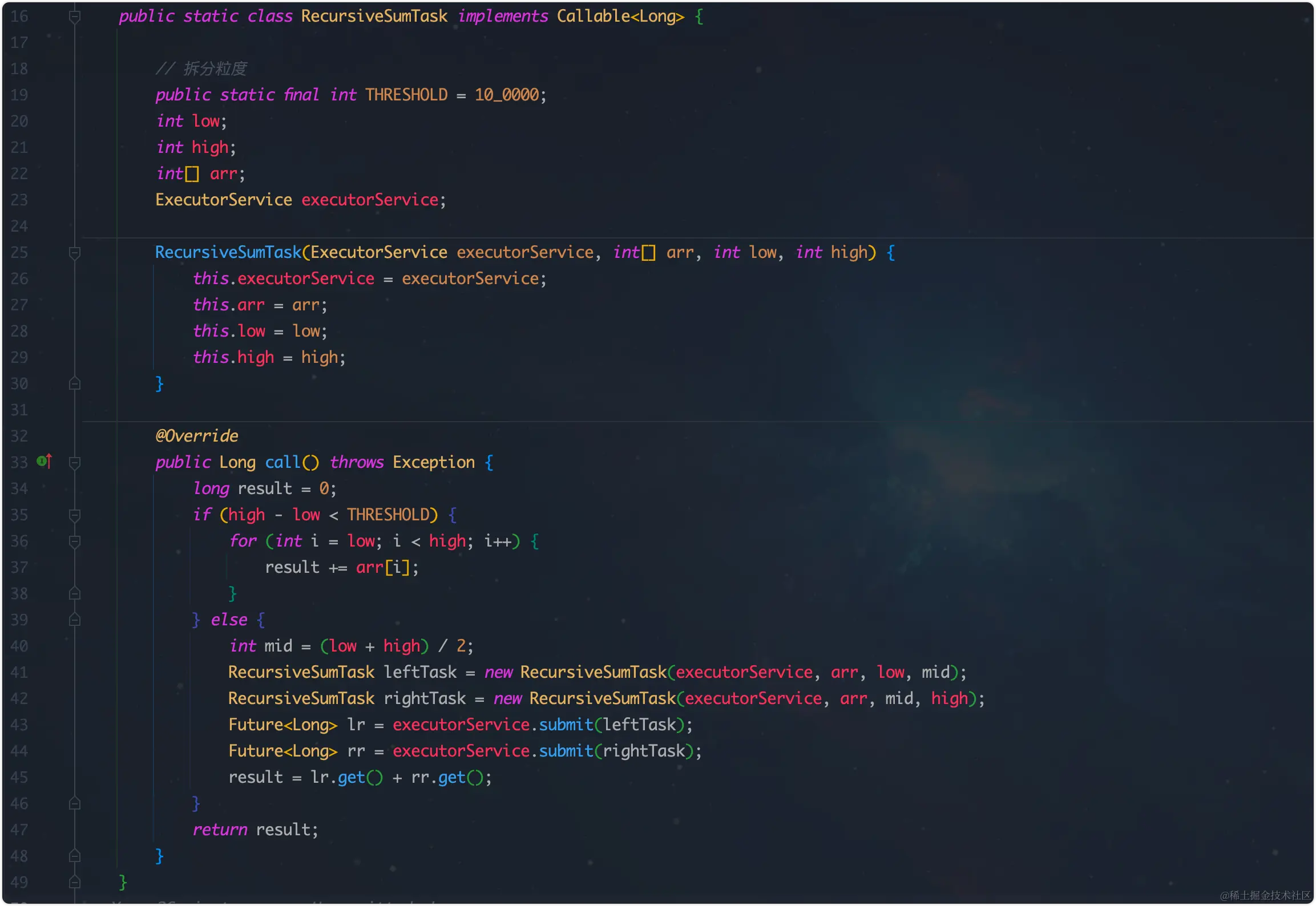Place the cursor on return result statement
The height and width of the screenshot is (906, 1316).
click(255, 830)
